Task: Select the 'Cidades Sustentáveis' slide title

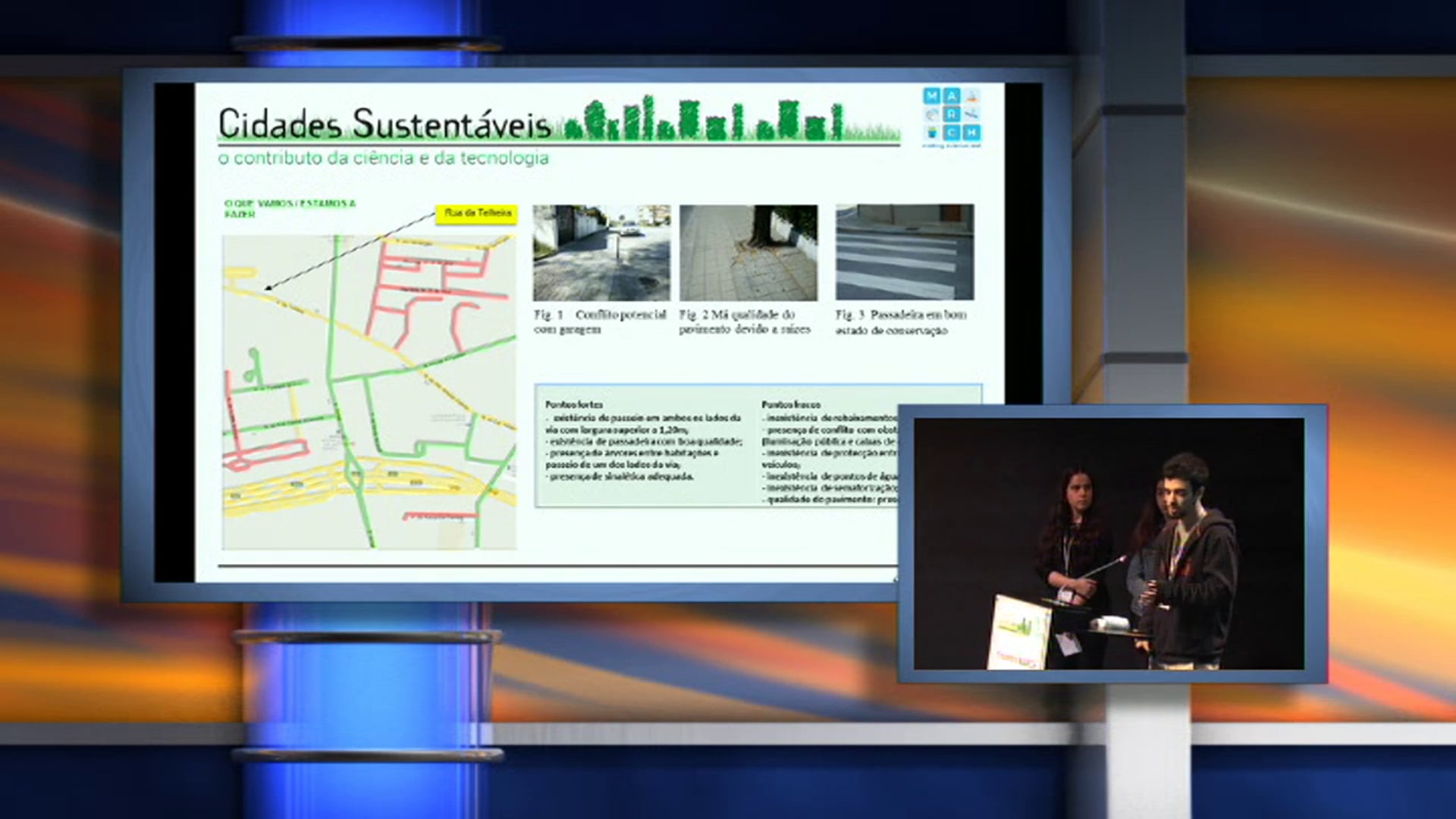Action: [x=384, y=124]
